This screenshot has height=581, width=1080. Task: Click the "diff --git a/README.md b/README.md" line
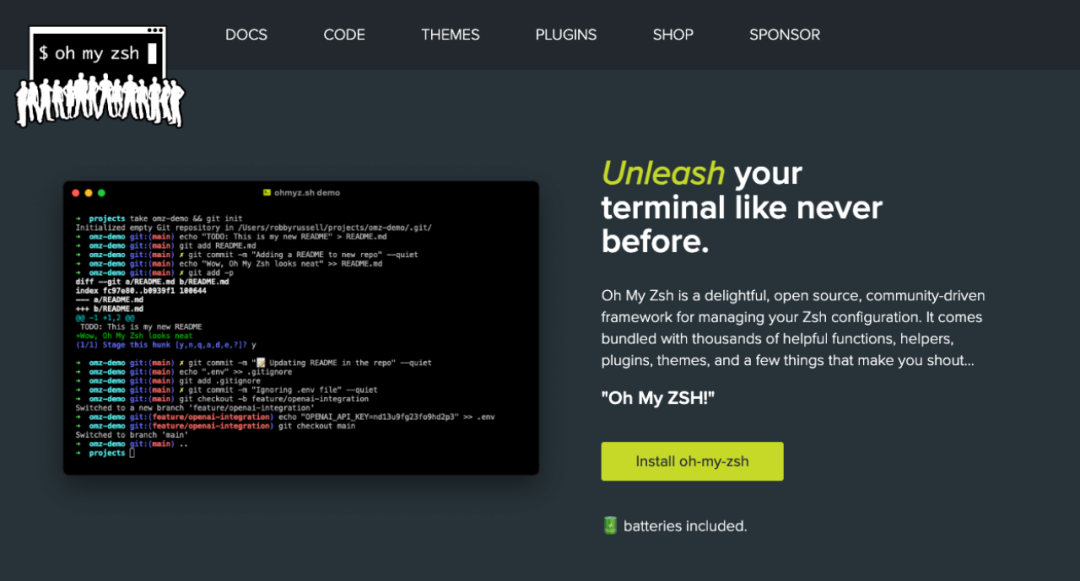pyautogui.click(x=152, y=282)
